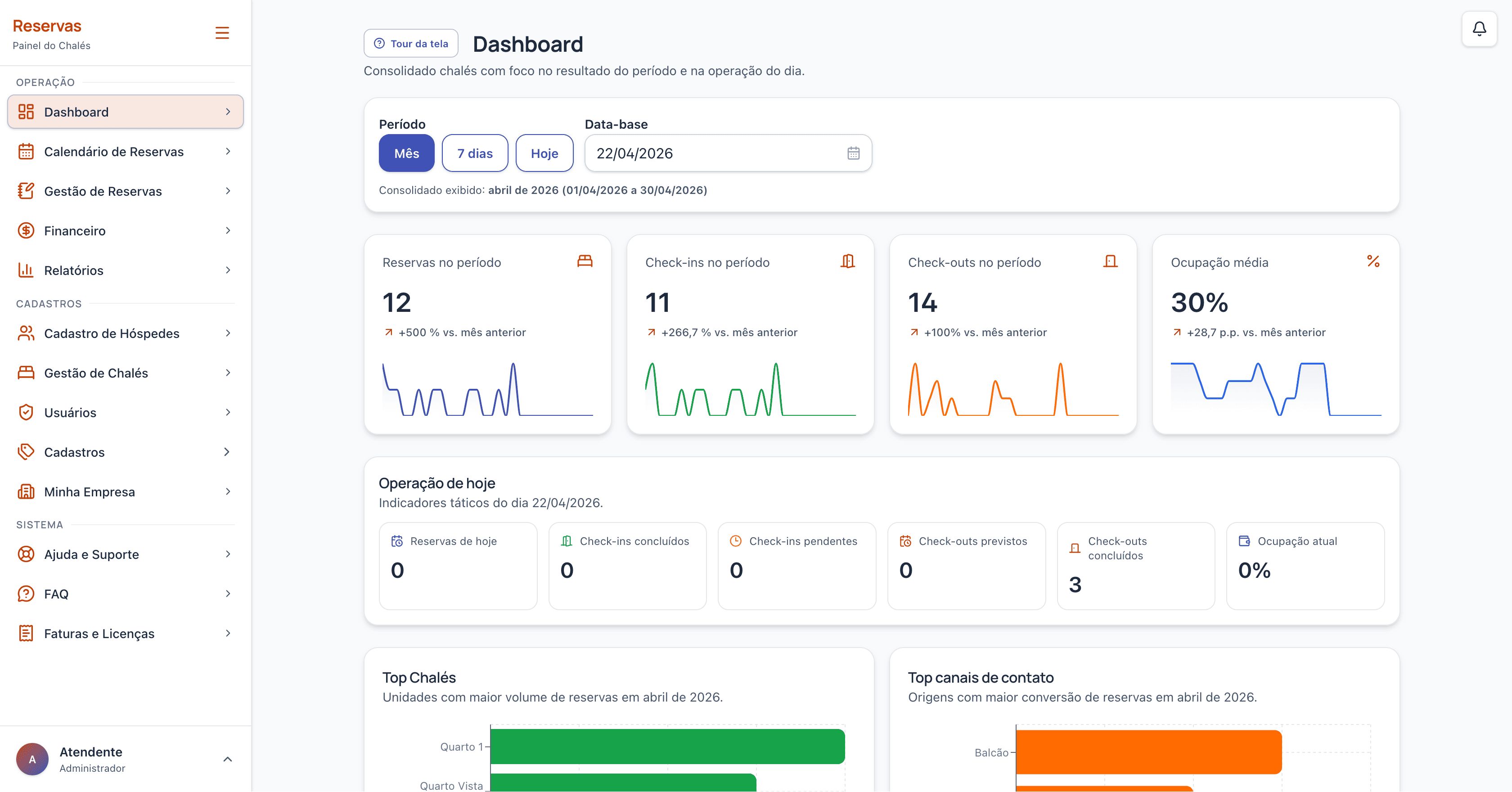This screenshot has width=1512, height=792.
Task: Expand the Gestão de Reservas chevron
Action: (x=228, y=191)
